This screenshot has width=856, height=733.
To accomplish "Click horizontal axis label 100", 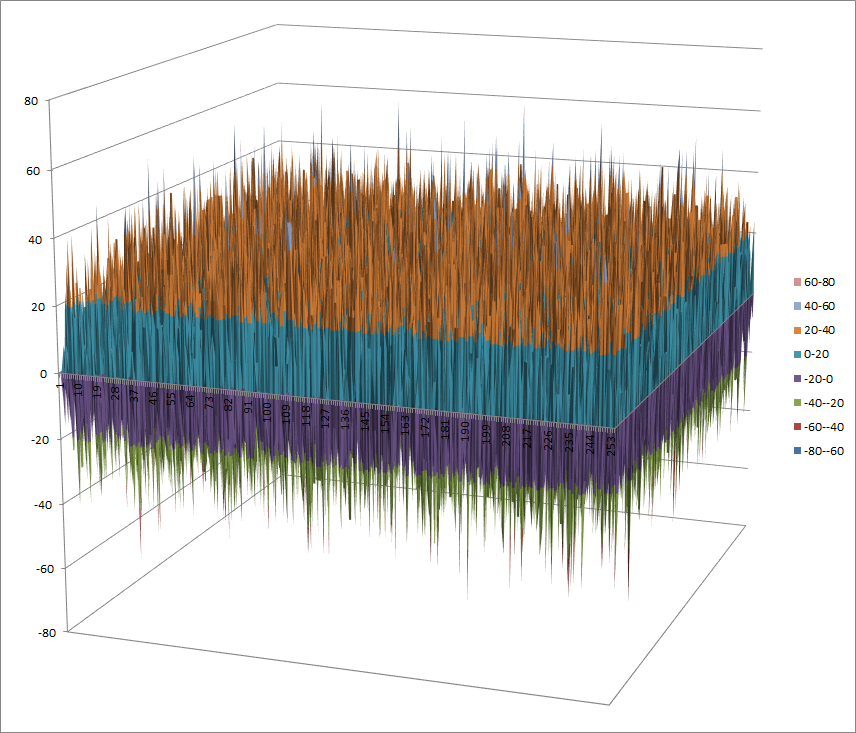I will click(267, 412).
